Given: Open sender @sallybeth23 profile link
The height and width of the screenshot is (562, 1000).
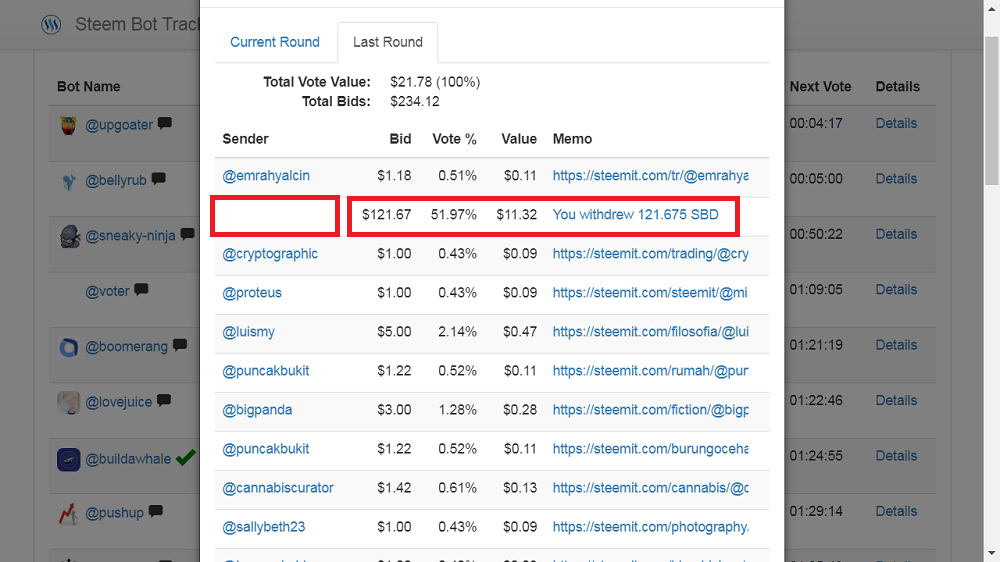Looking at the screenshot, I should [263, 527].
